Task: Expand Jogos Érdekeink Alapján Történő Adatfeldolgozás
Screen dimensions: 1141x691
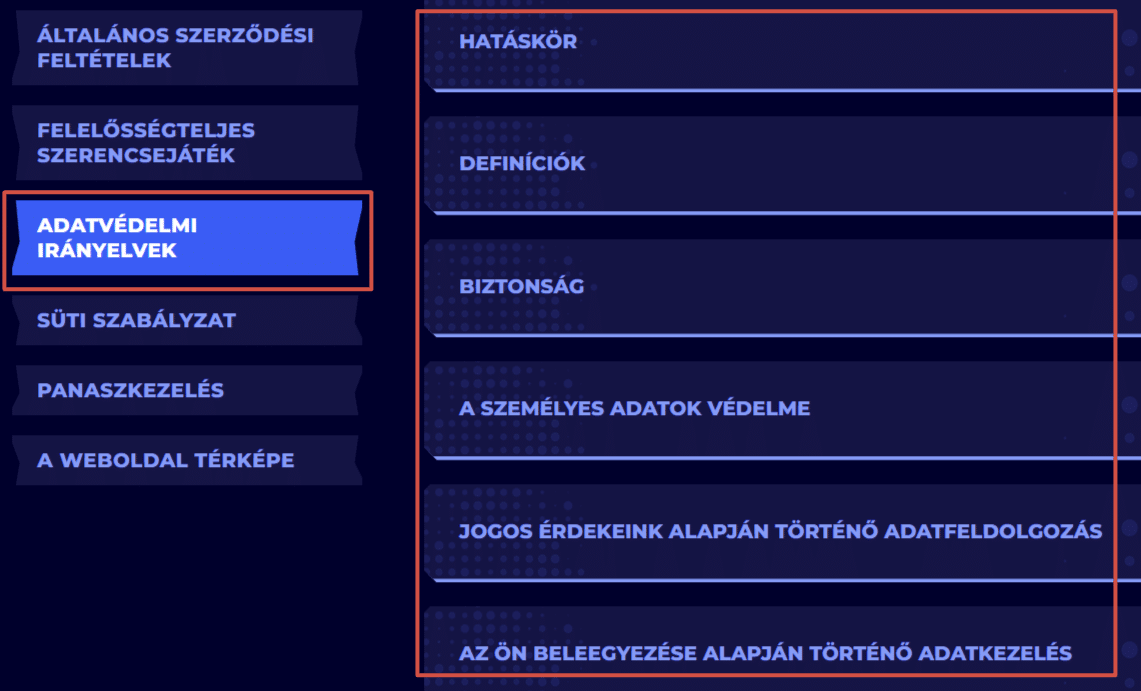Action: pos(780,531)
